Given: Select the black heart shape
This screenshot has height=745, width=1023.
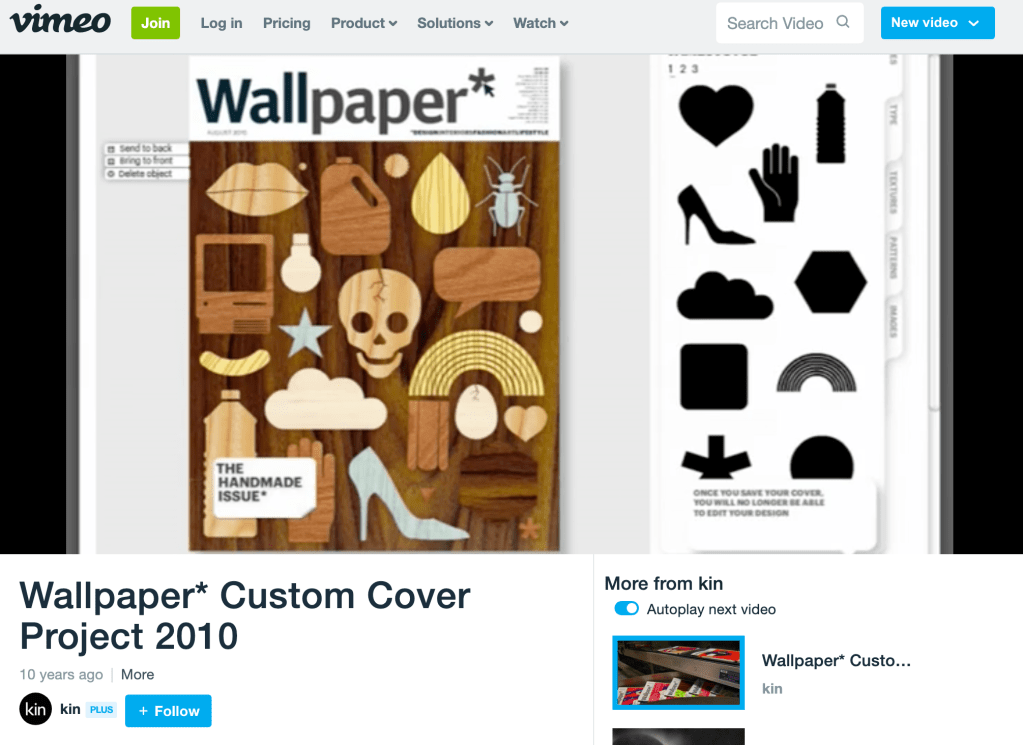Looking at the screenshot, I should (716, 115).
